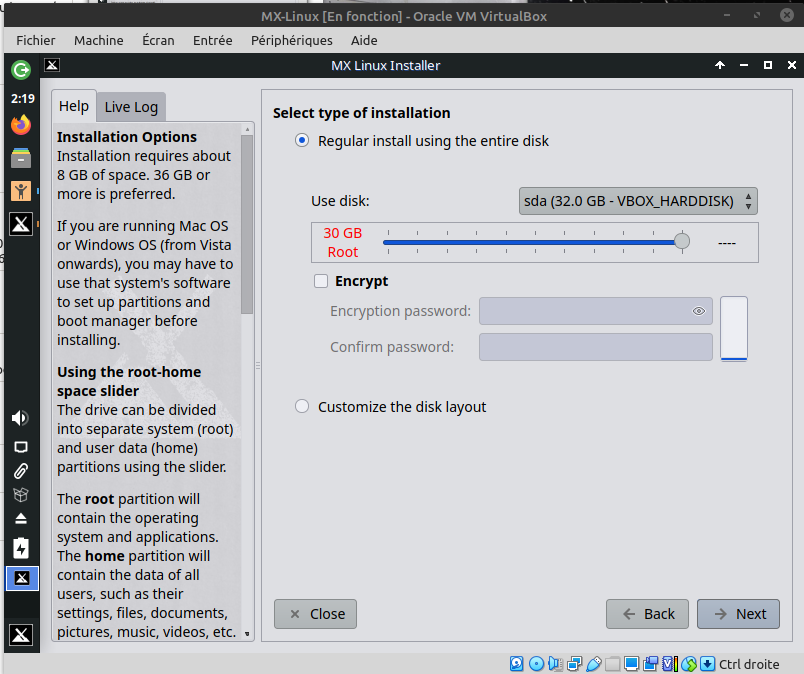Open the Périphériques menu

click(291, 40)
